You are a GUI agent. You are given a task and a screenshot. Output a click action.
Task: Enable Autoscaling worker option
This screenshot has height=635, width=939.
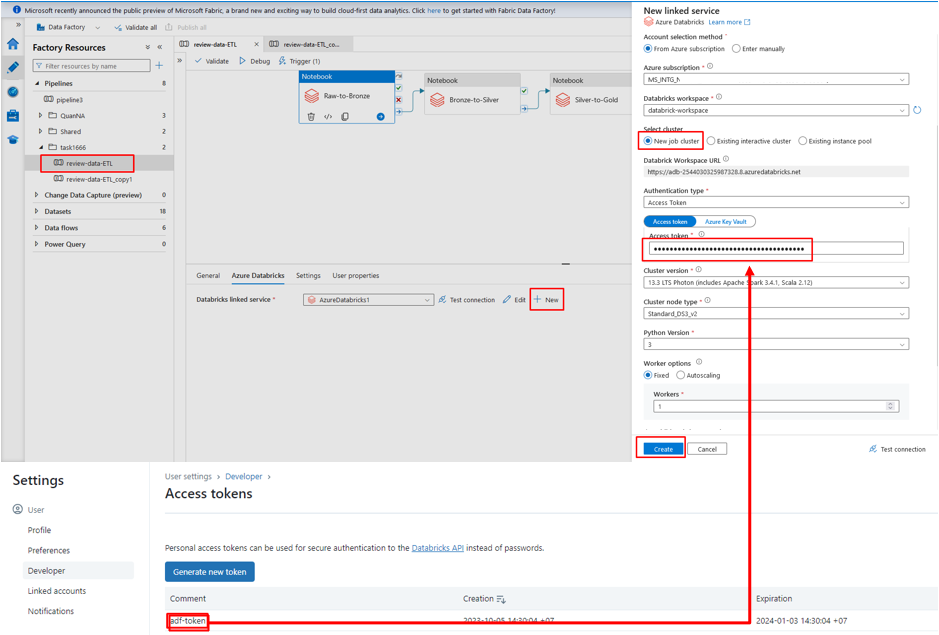[680, 375]
